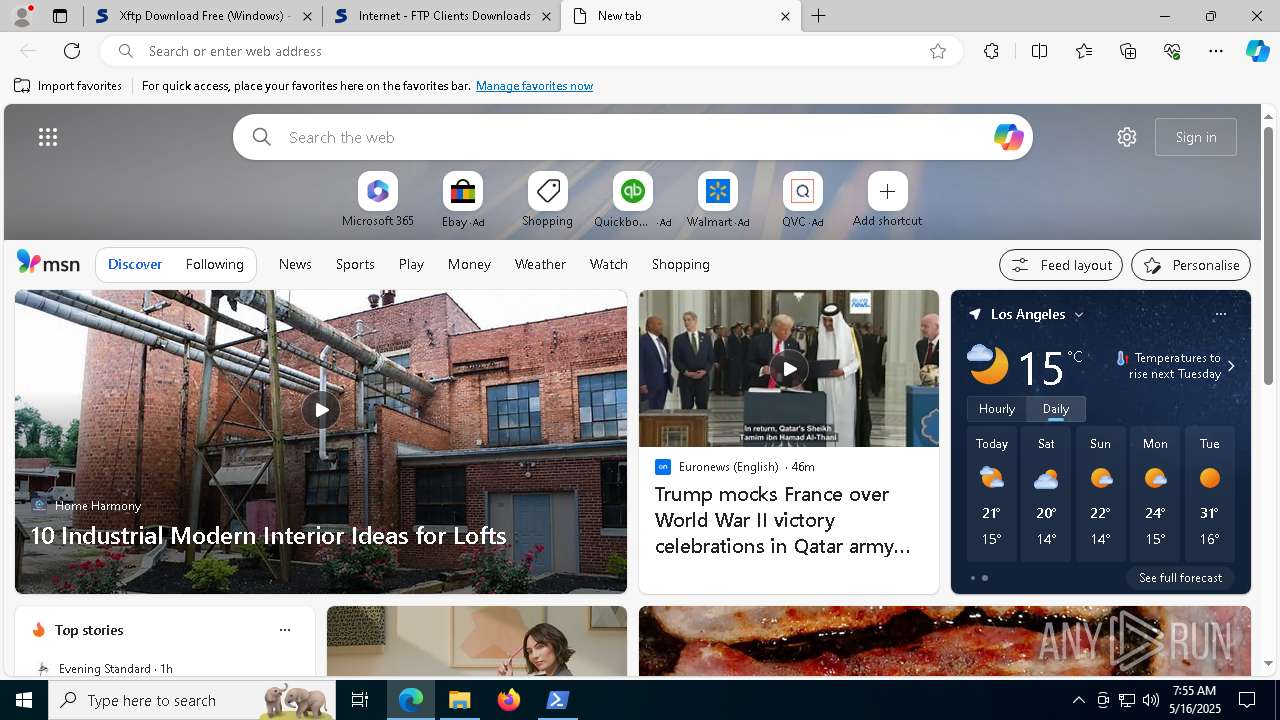Switch to Internet FTP Clients Downloads tab
Screen dimensions: 1280x720
[440, 16]
